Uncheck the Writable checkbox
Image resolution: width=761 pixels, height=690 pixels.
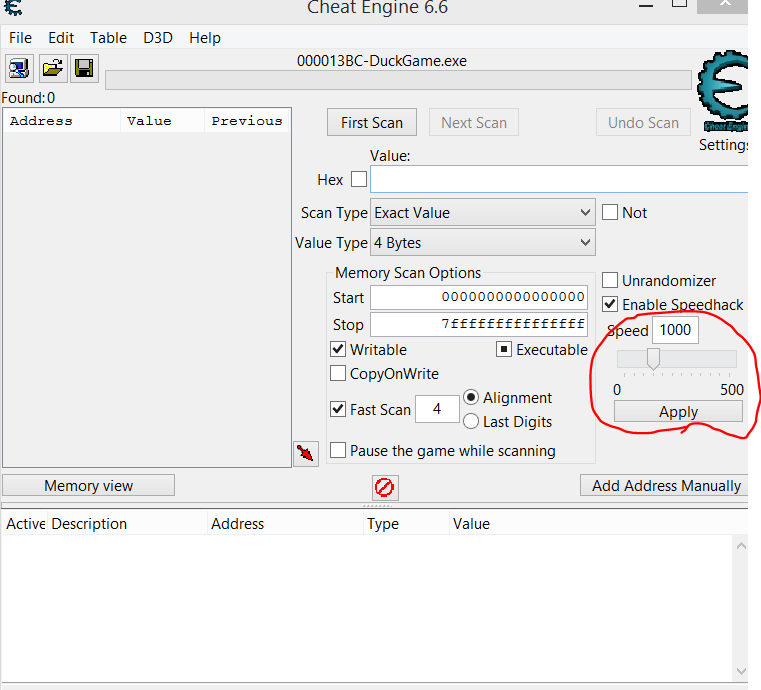click(338, 349)
